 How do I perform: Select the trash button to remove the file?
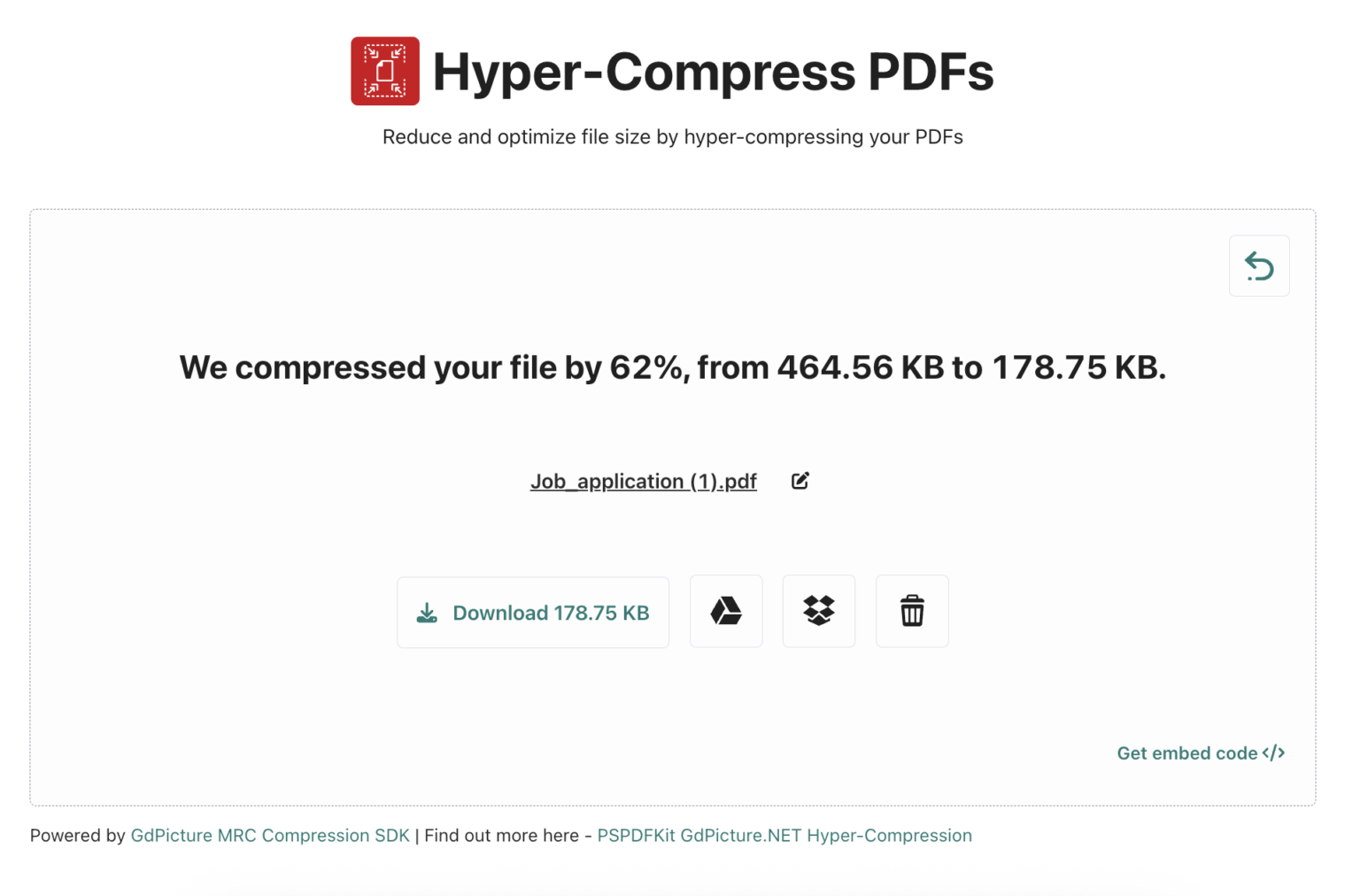tap(912, 611)
